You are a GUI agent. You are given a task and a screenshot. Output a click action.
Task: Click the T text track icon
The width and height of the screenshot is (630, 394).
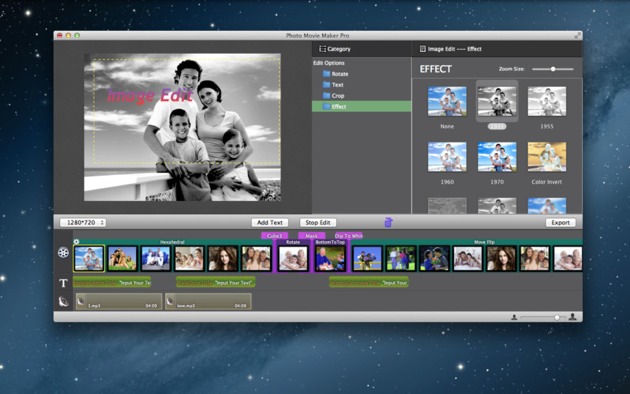63,283
